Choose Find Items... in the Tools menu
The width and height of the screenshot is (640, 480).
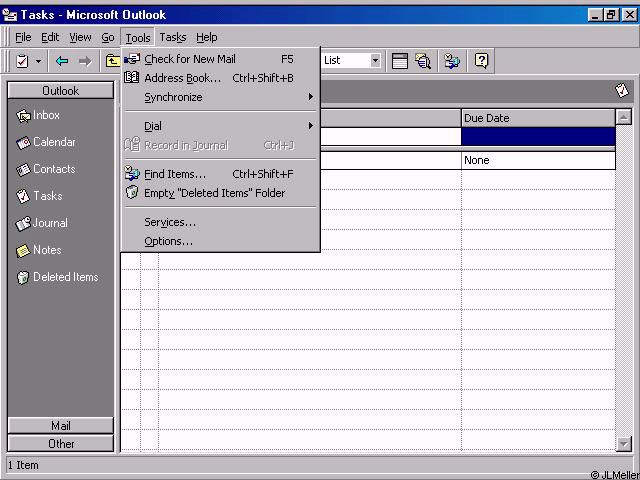pos(175,174)
